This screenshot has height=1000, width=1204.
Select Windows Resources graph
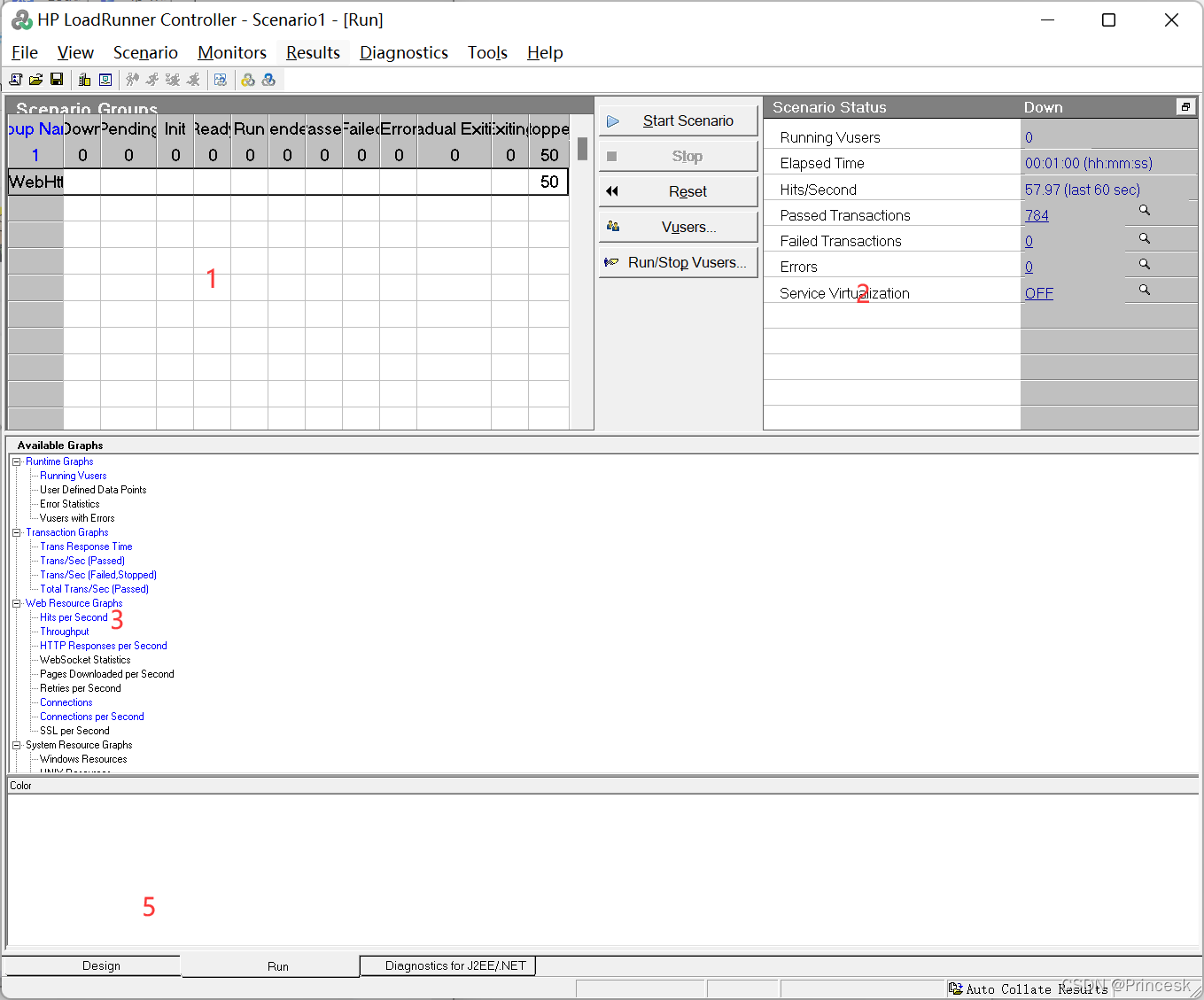pos(83,759)
